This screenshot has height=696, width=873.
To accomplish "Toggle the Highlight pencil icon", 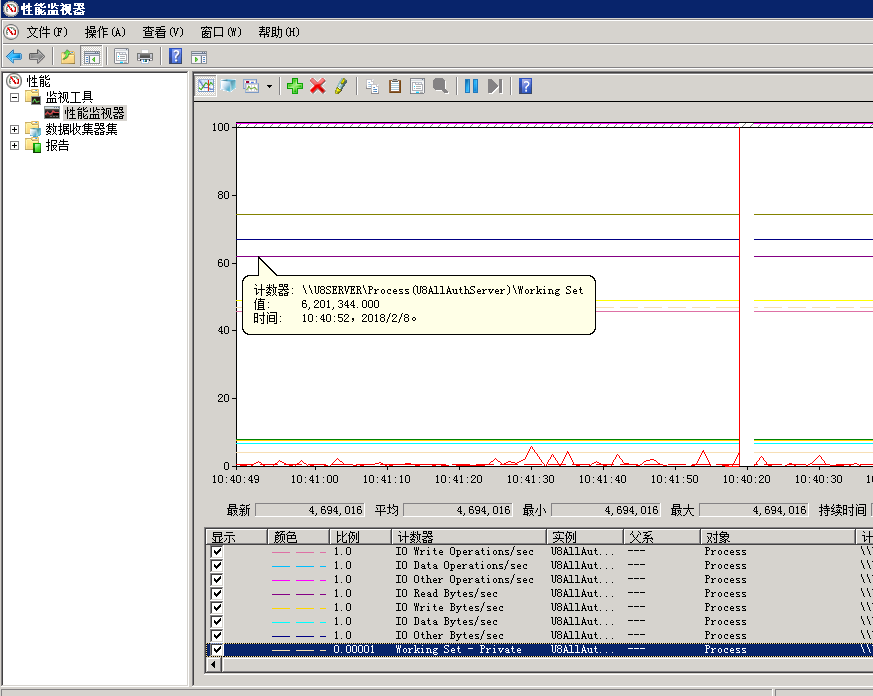I will coord(341,86).
